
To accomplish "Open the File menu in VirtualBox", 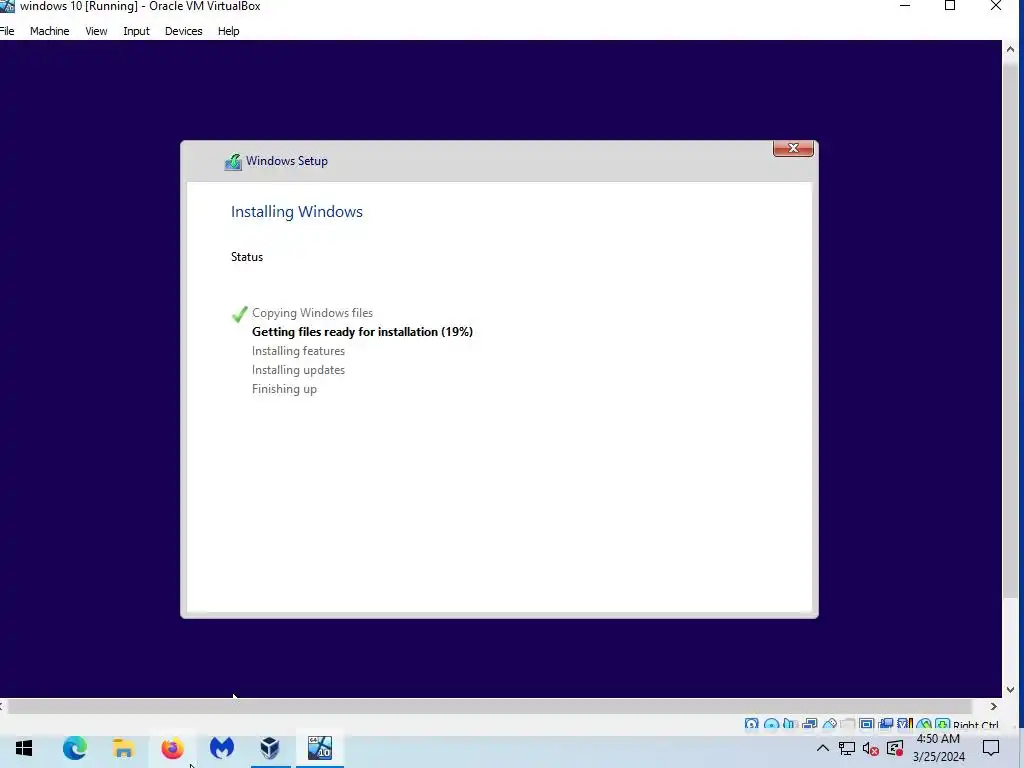I will (x=7, y=31).
